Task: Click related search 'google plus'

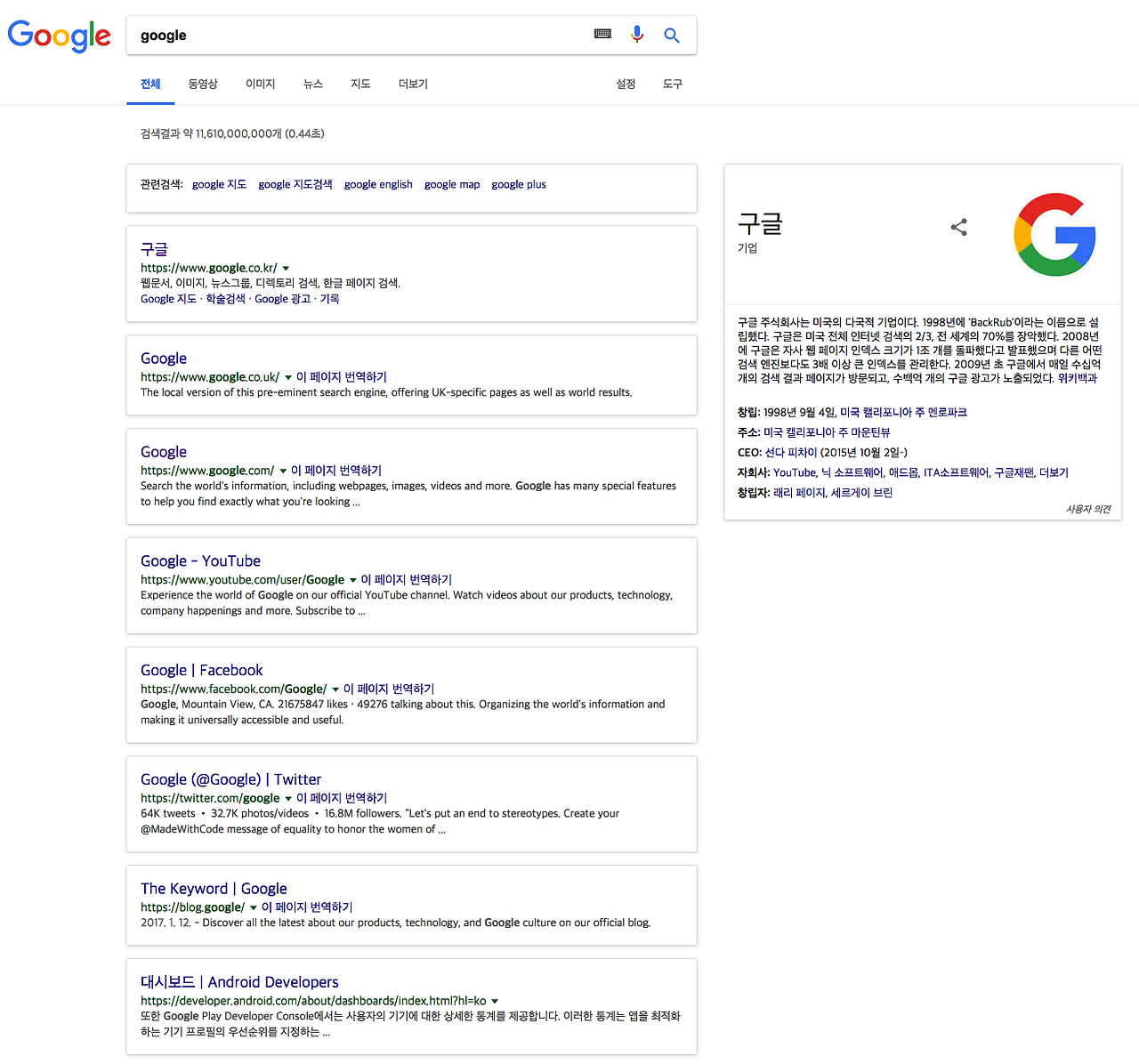Action: pos(519,184)
